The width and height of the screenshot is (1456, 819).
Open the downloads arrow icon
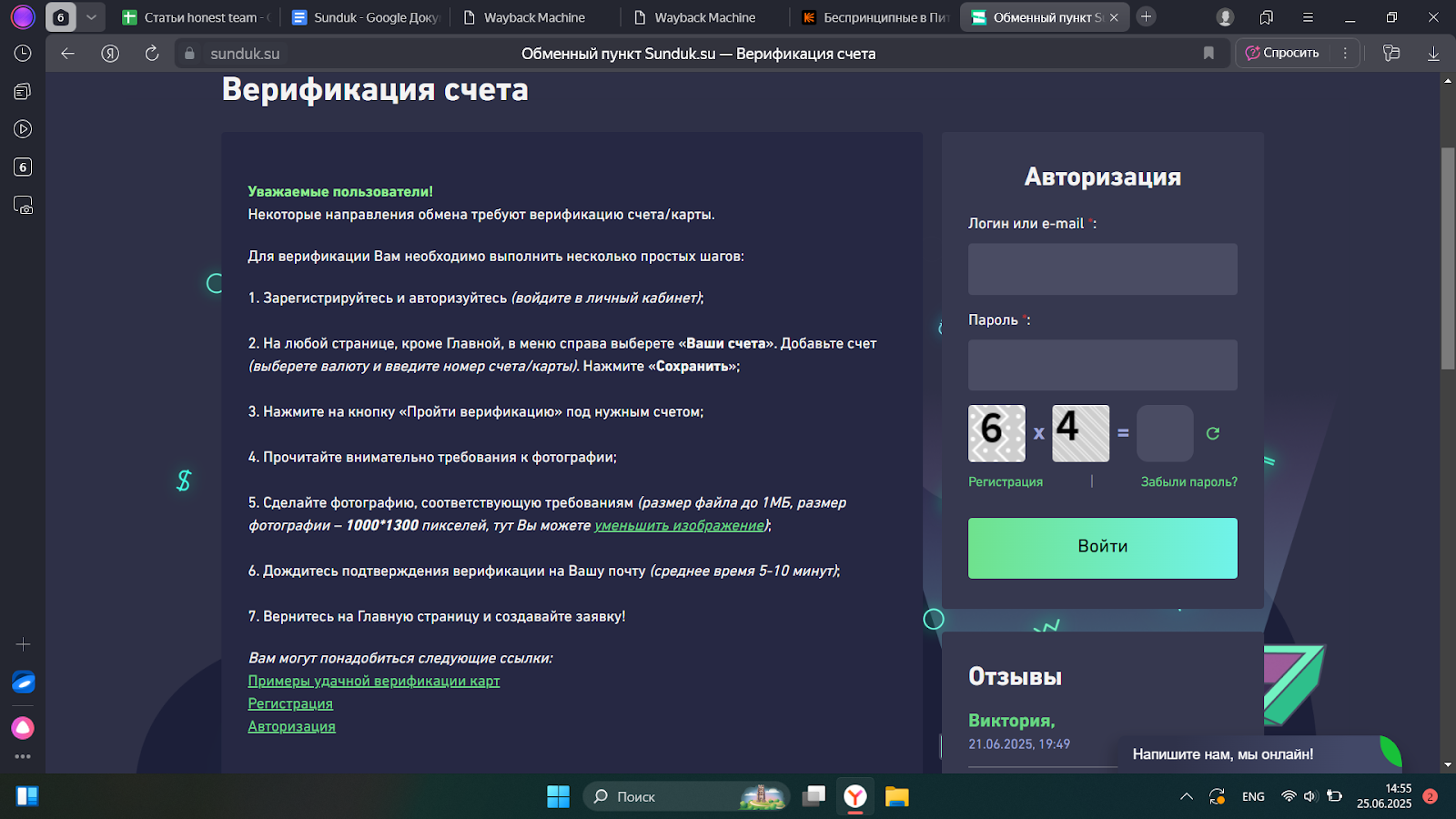point(1433,54)
